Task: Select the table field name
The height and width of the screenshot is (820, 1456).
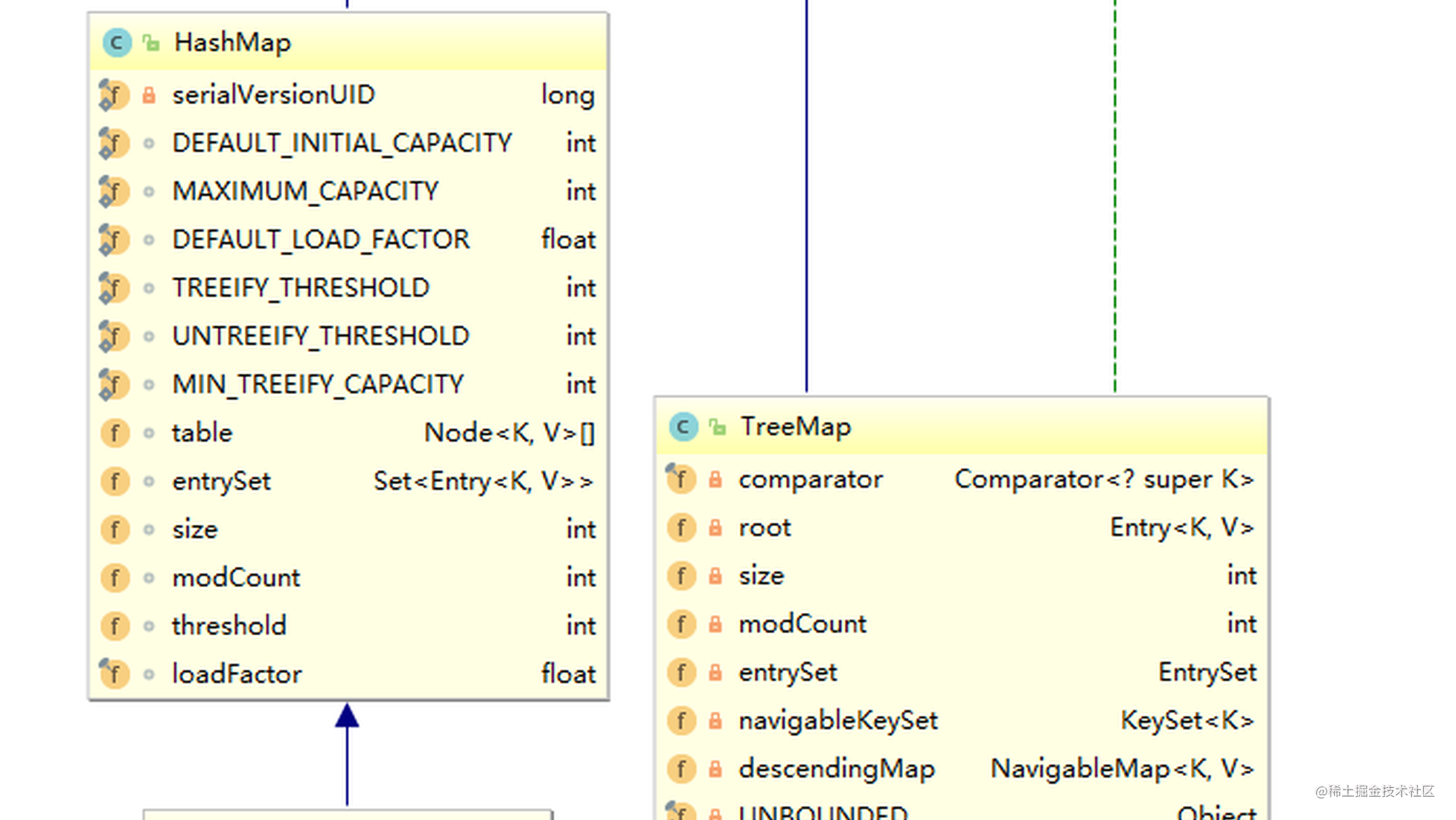Action: [202, 433]
